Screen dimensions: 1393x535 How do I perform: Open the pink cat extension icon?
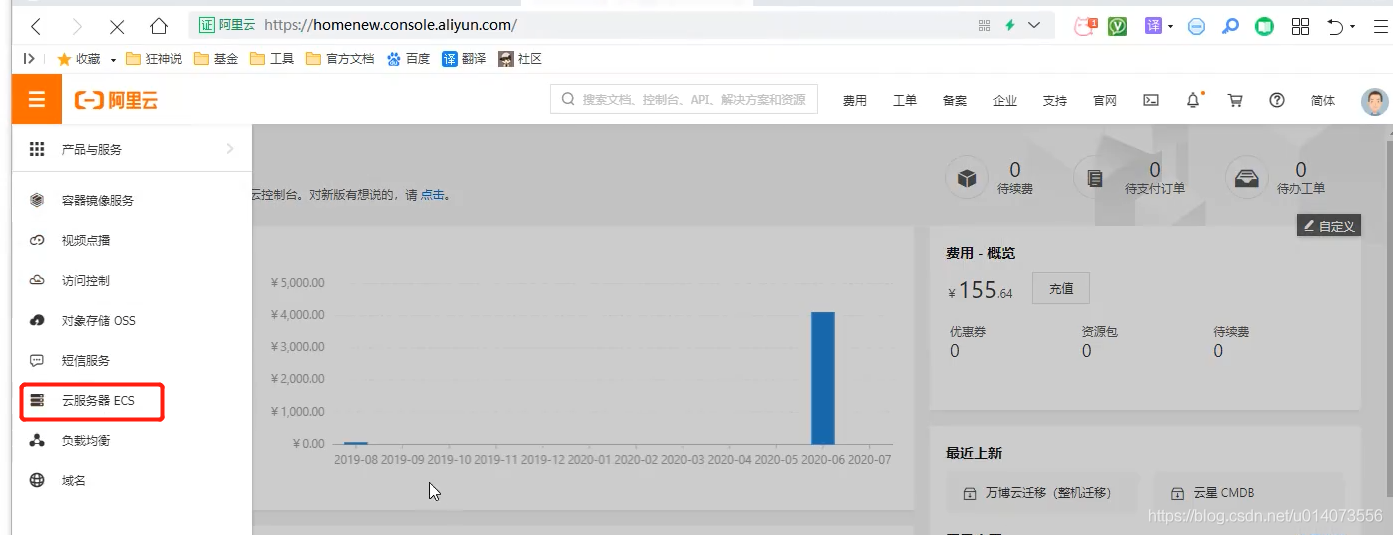pos(1085,26)
